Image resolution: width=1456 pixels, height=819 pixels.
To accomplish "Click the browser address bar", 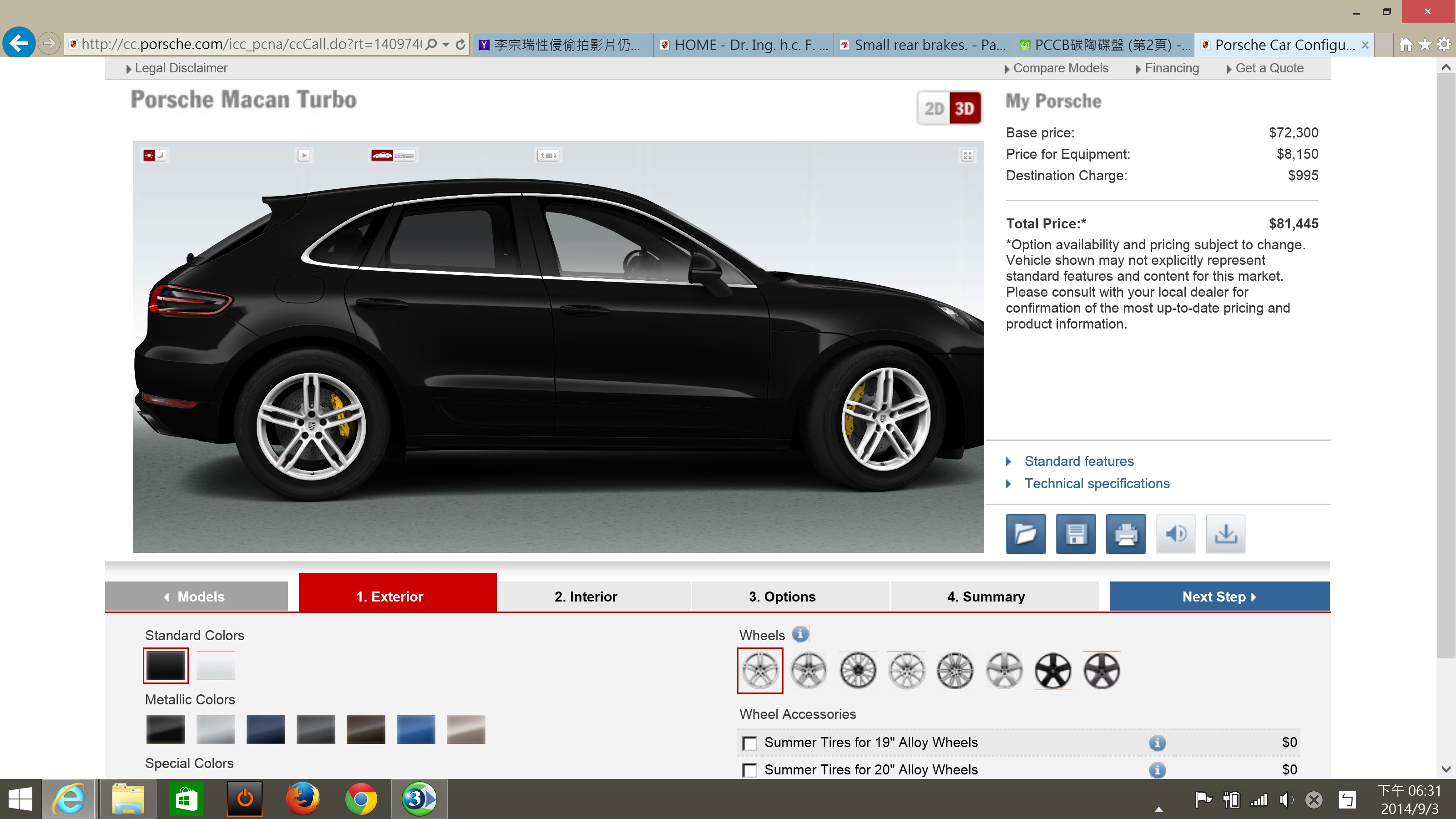I will pyautogui.click(x=252, y=44).
